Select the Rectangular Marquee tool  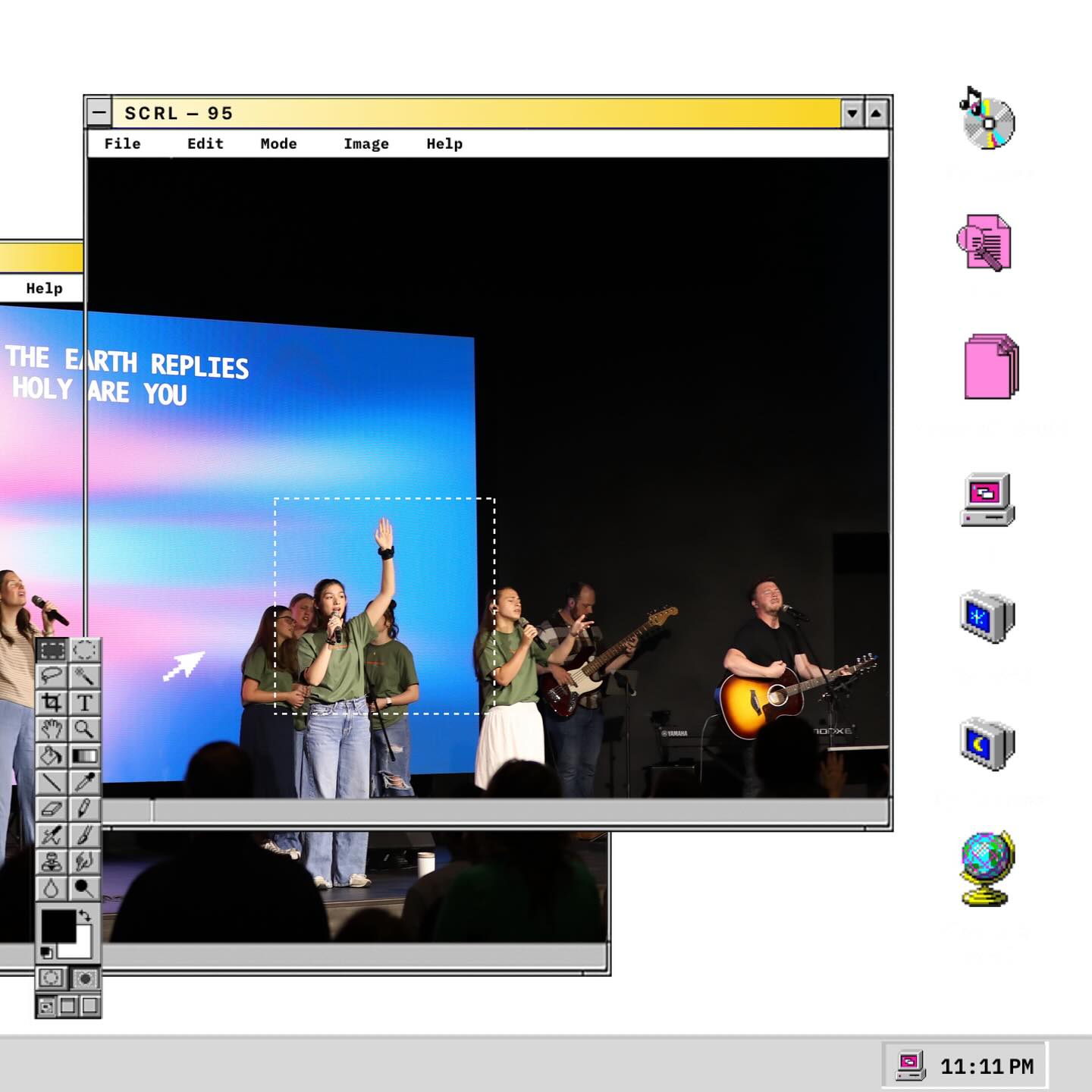coord(52,650)
